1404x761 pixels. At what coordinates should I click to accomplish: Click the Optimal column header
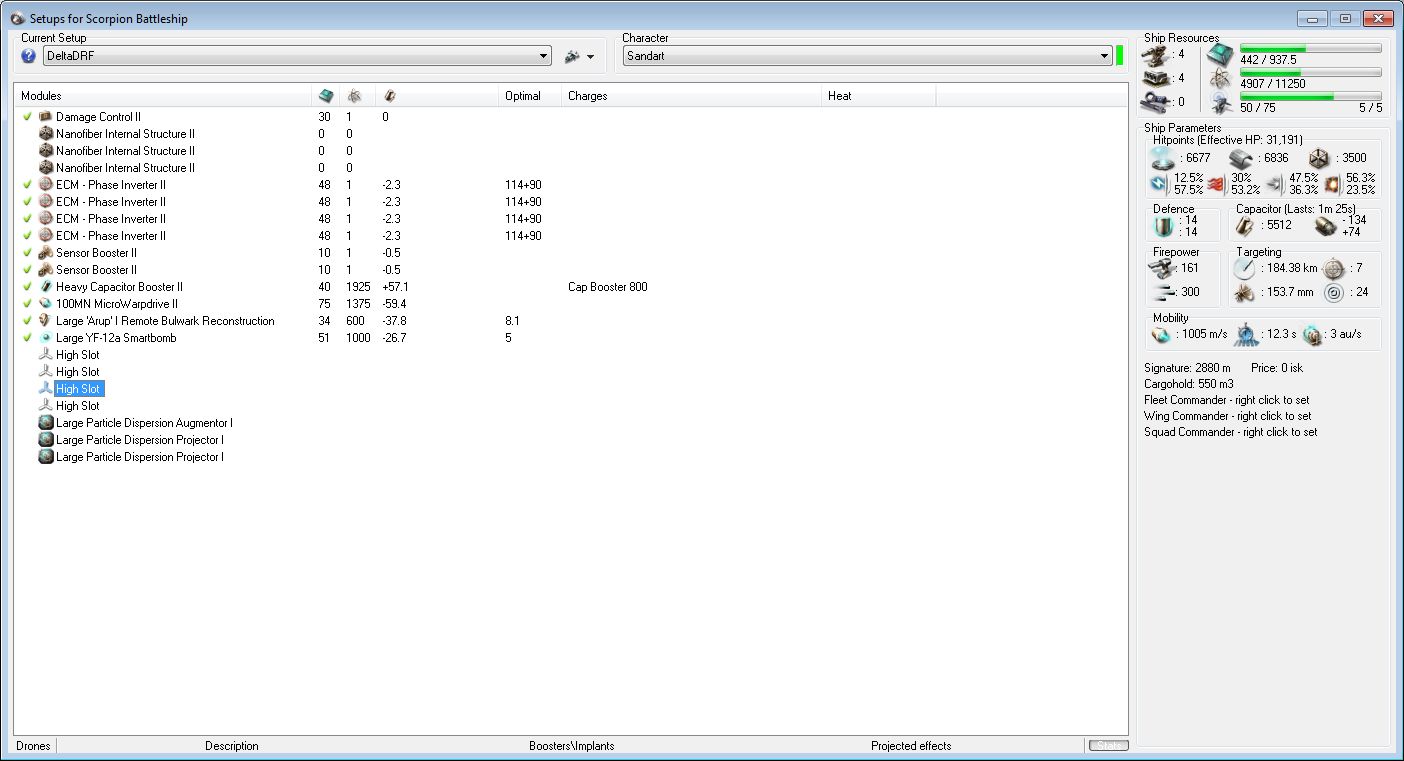tap(530, 96)
